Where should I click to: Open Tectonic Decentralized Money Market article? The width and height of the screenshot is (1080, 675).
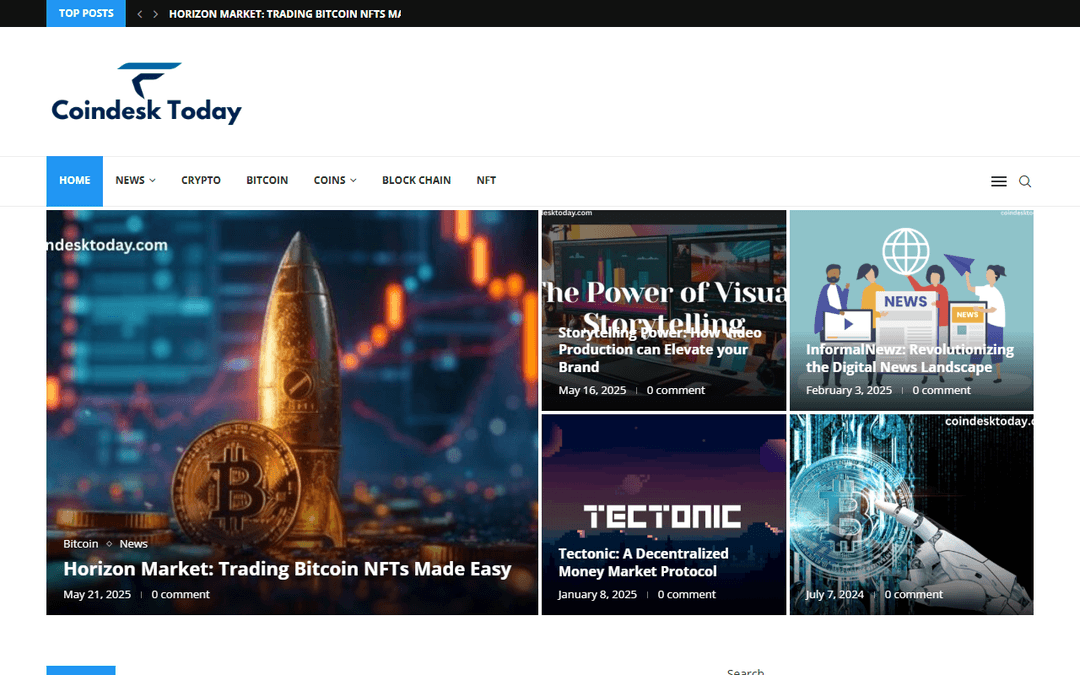coord(643,562)
